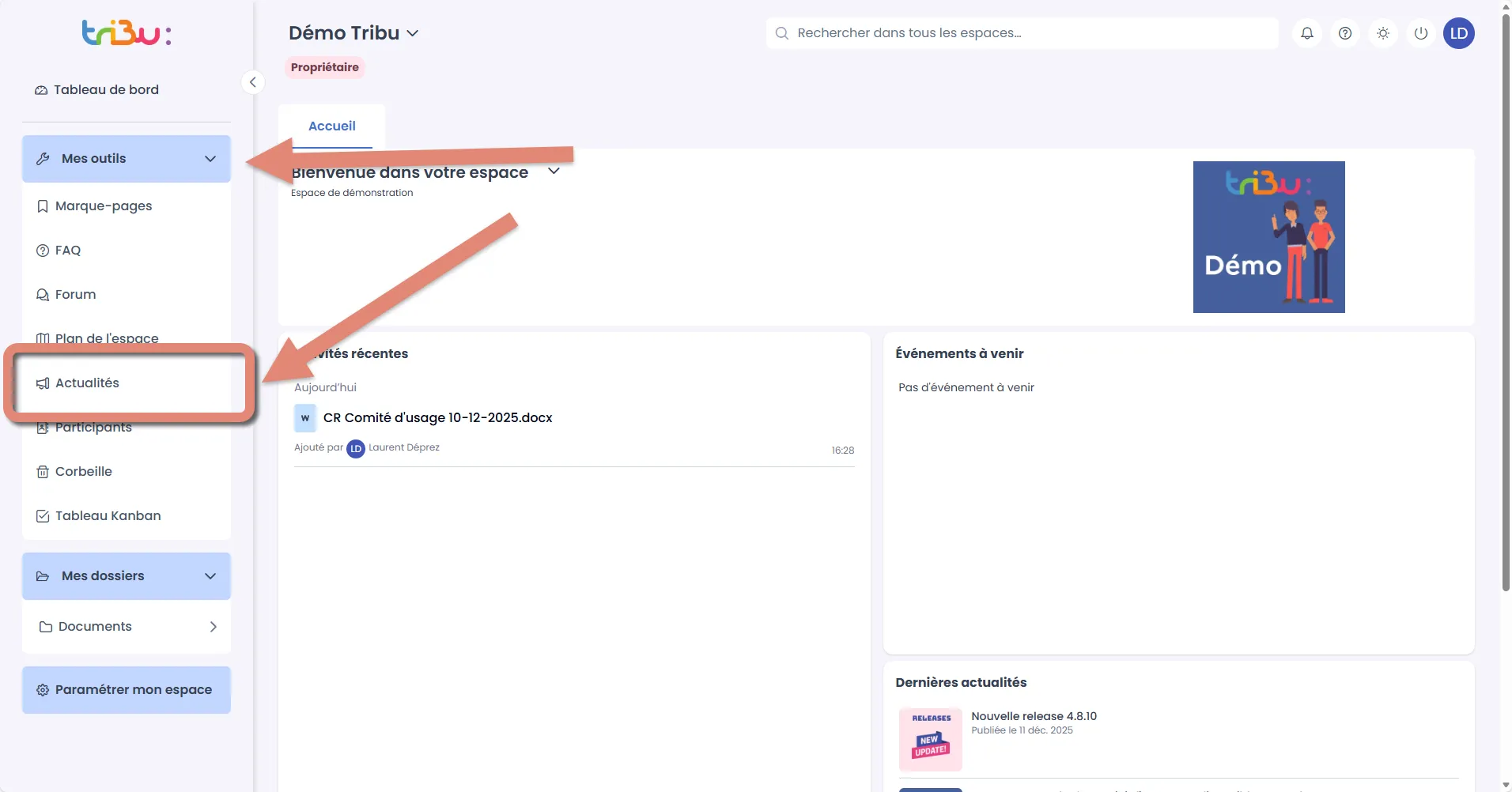Image resolution: width=1512 pixels, height=792 pixels.
Task: Click the open folder icon in Mes dossiers
Action: 43,576
